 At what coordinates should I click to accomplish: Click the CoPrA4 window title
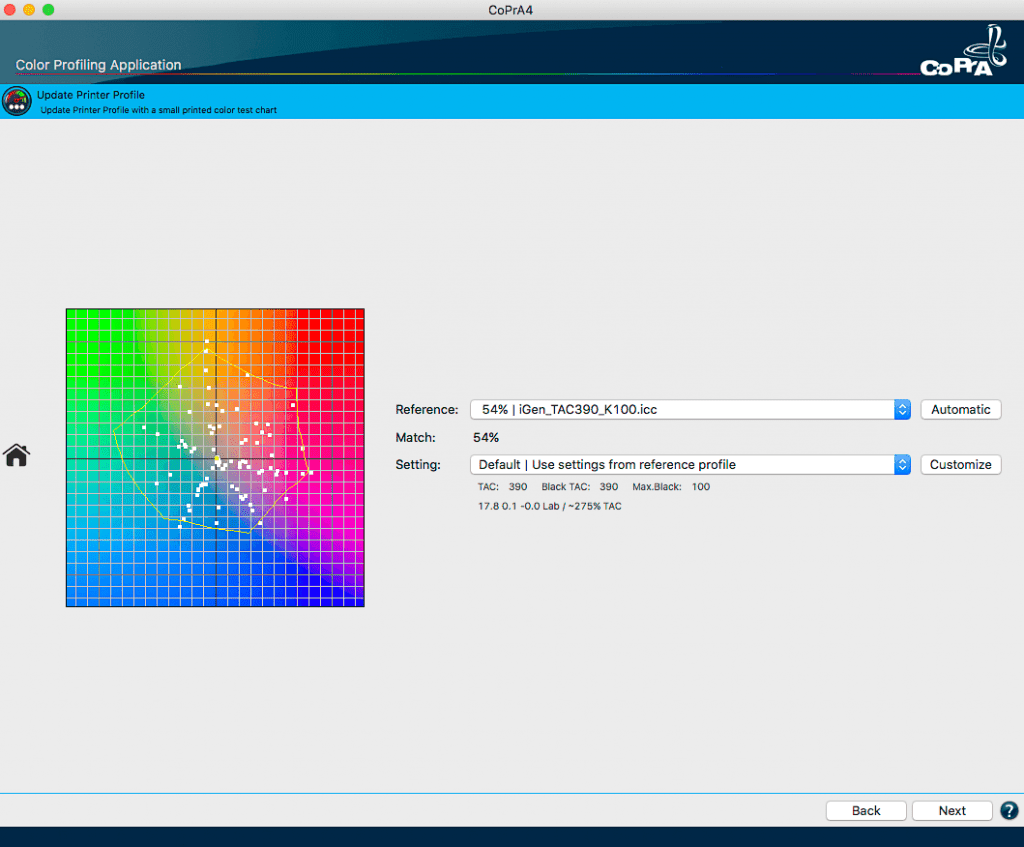pyautogui.click(x=511, y=11)
